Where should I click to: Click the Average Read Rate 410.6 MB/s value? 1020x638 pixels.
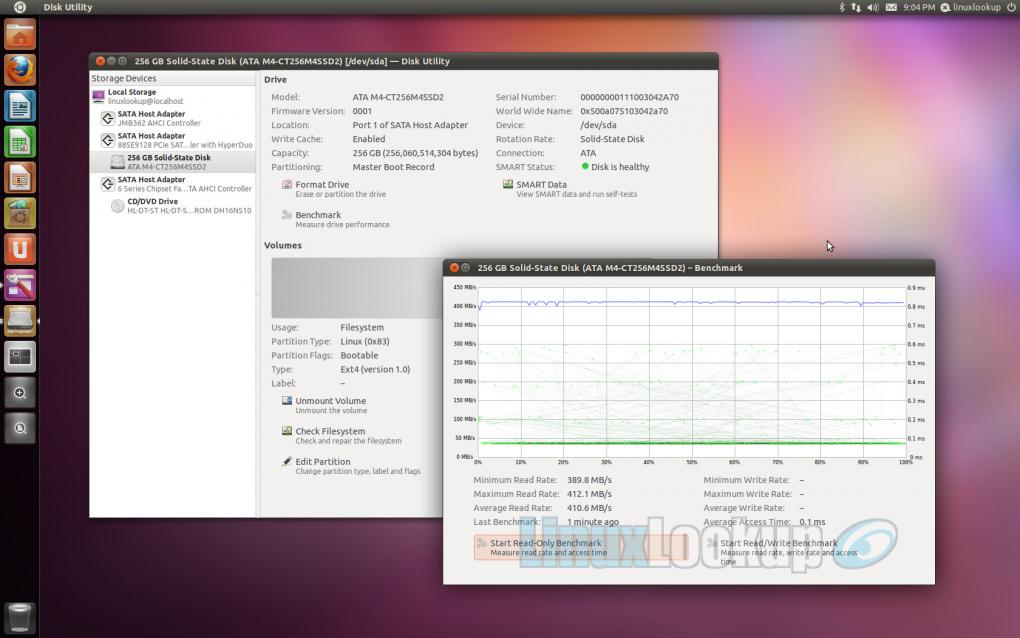(x=589, y=508)
